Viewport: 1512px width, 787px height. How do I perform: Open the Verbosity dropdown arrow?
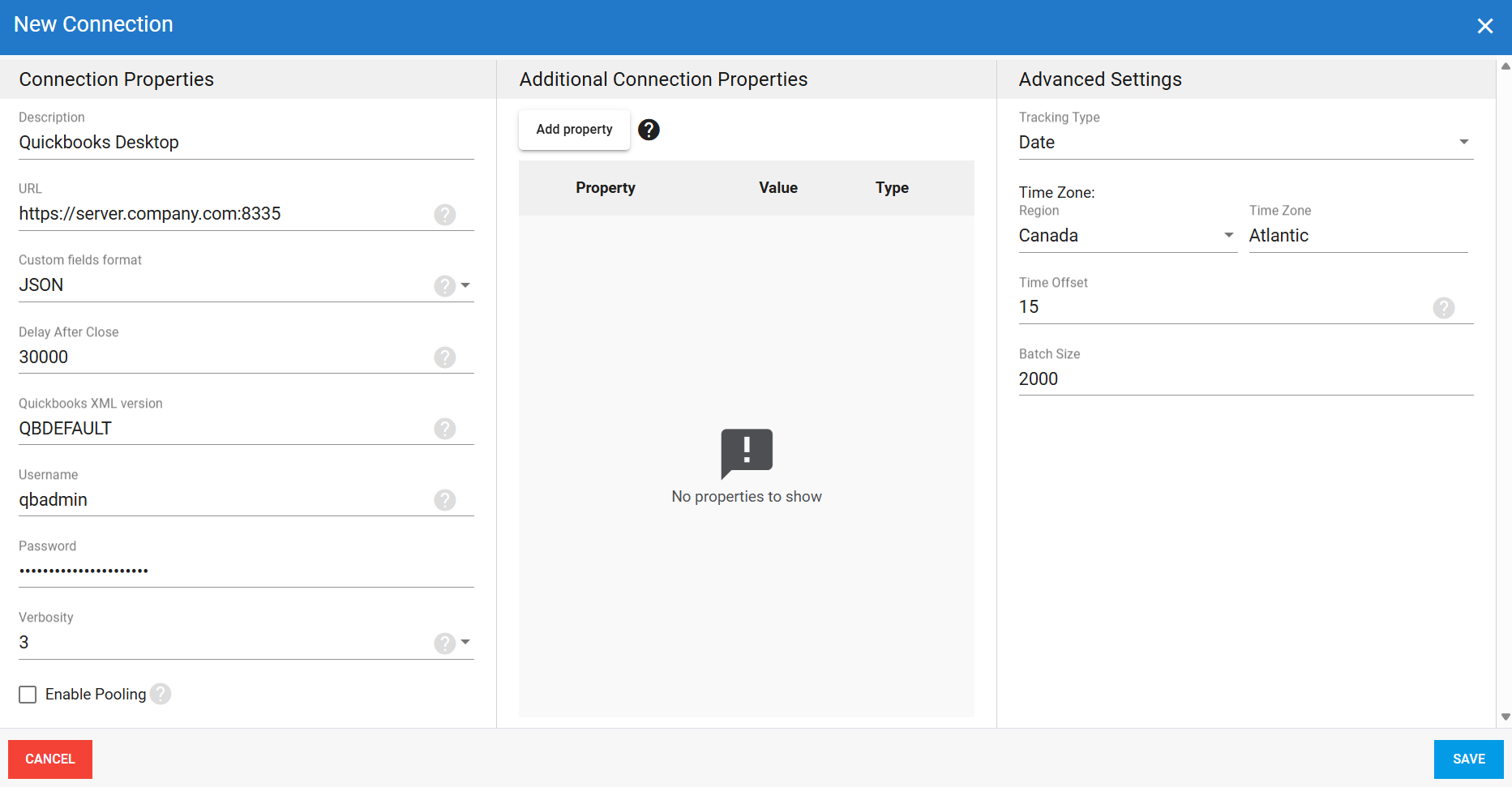click(x=465, y=642)
